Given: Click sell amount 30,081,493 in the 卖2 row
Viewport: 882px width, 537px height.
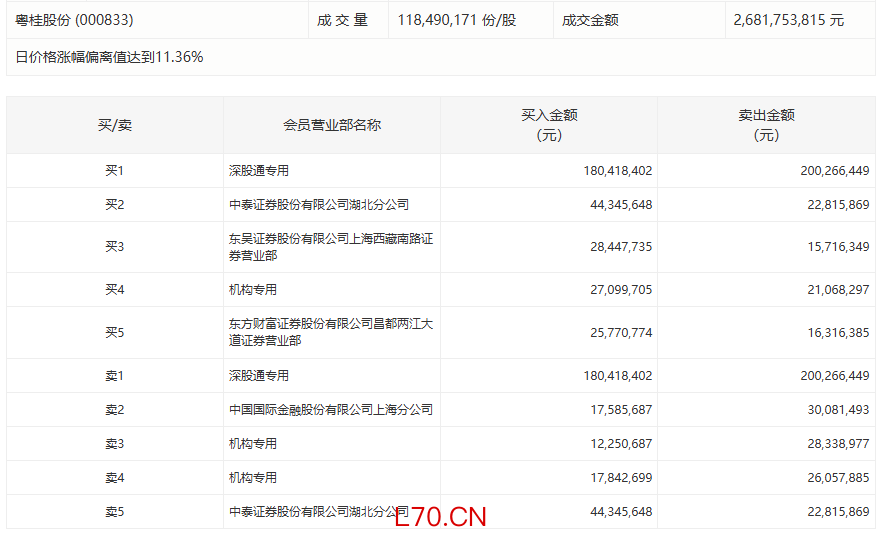Looking at the screenshot, I should tap(834, 410).
